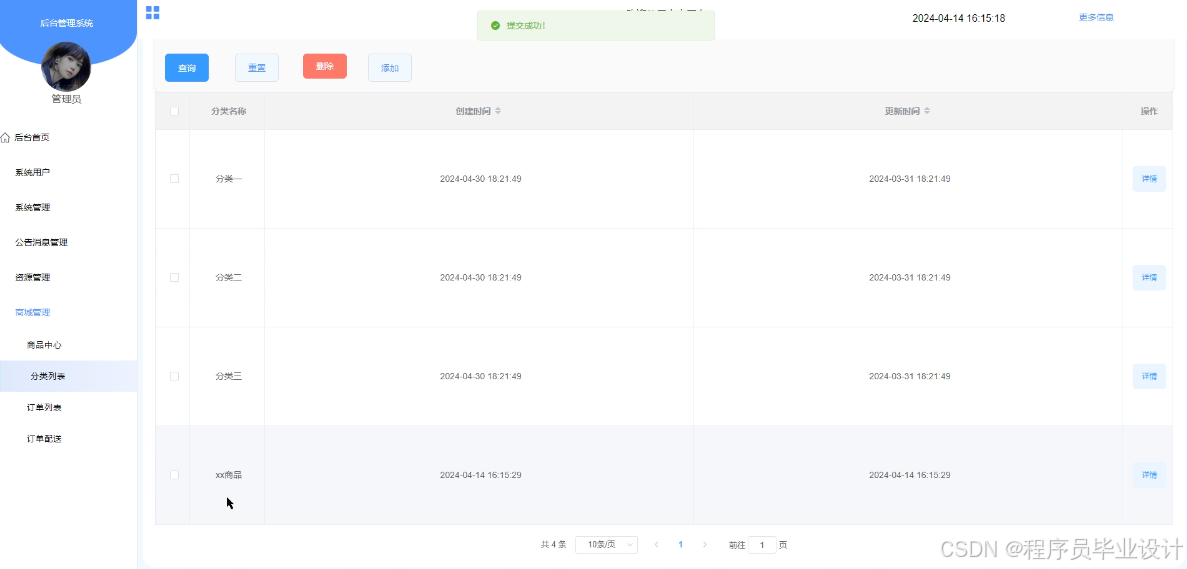This screenshot has width=1187, height=569.
Task: Go to next page arrow
Action: 705,545
